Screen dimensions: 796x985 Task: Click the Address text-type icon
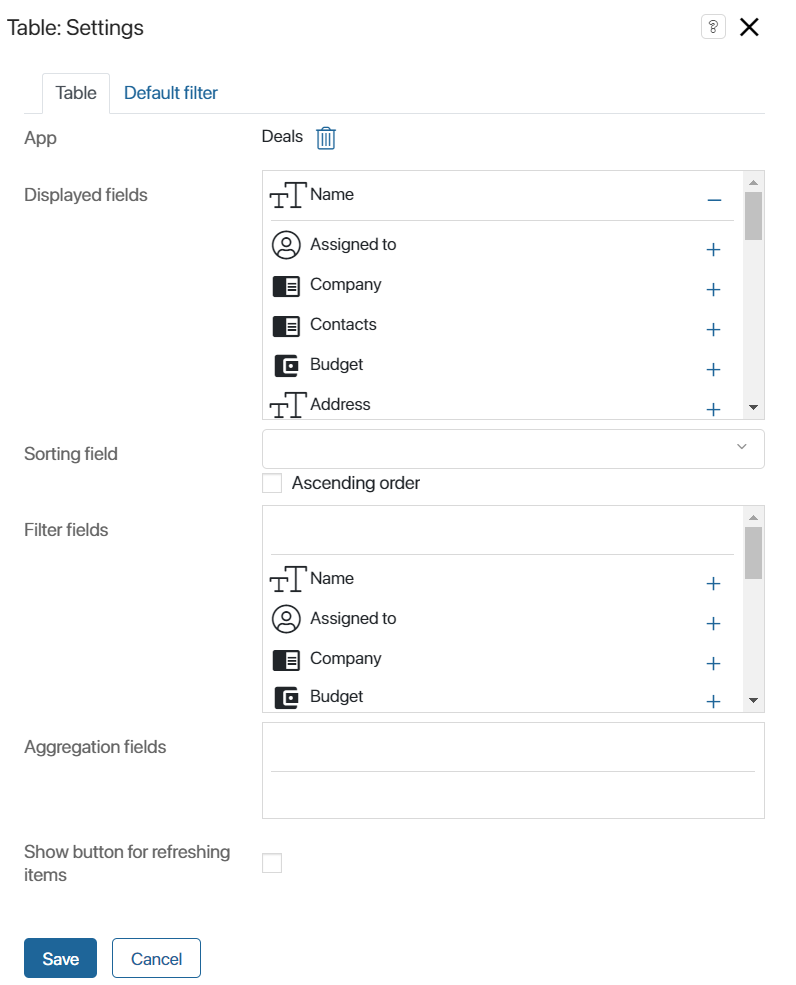[x=288, y=405]
